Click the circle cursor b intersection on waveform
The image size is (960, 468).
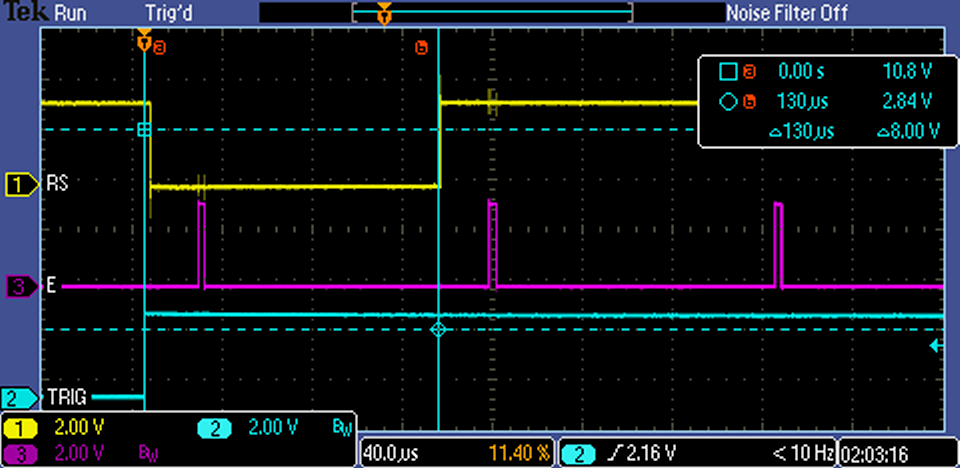tap(437, 328)
